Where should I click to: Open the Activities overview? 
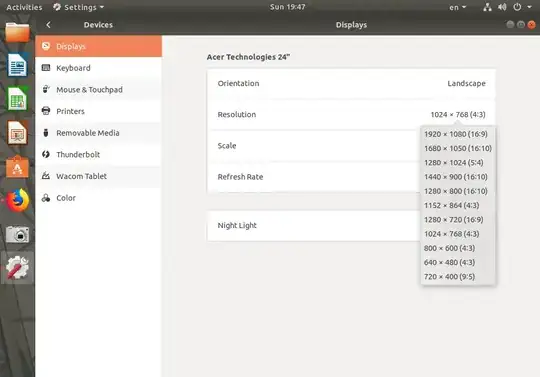24,7
